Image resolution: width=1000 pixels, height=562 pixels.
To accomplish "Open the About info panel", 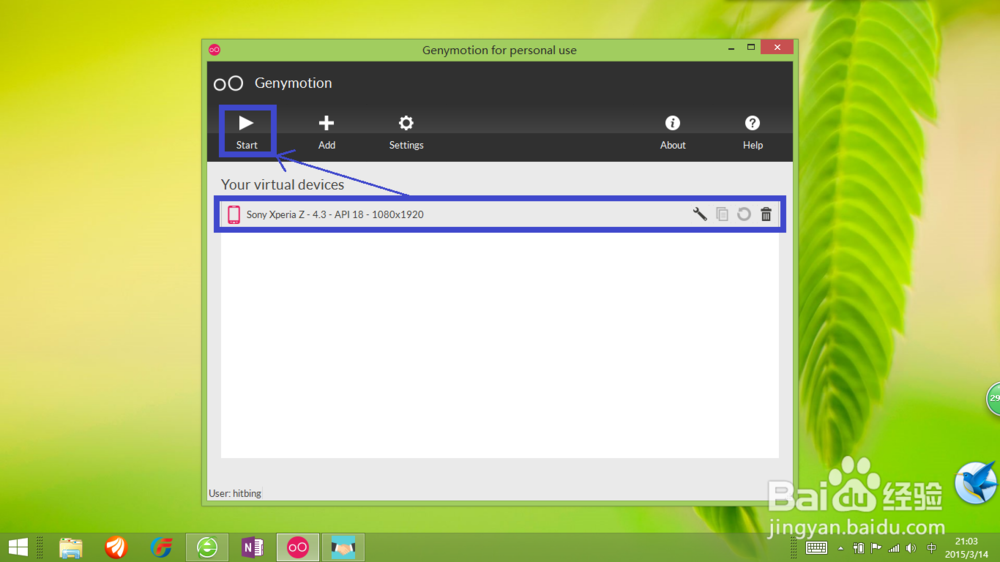I will click(x=672, y=131).
